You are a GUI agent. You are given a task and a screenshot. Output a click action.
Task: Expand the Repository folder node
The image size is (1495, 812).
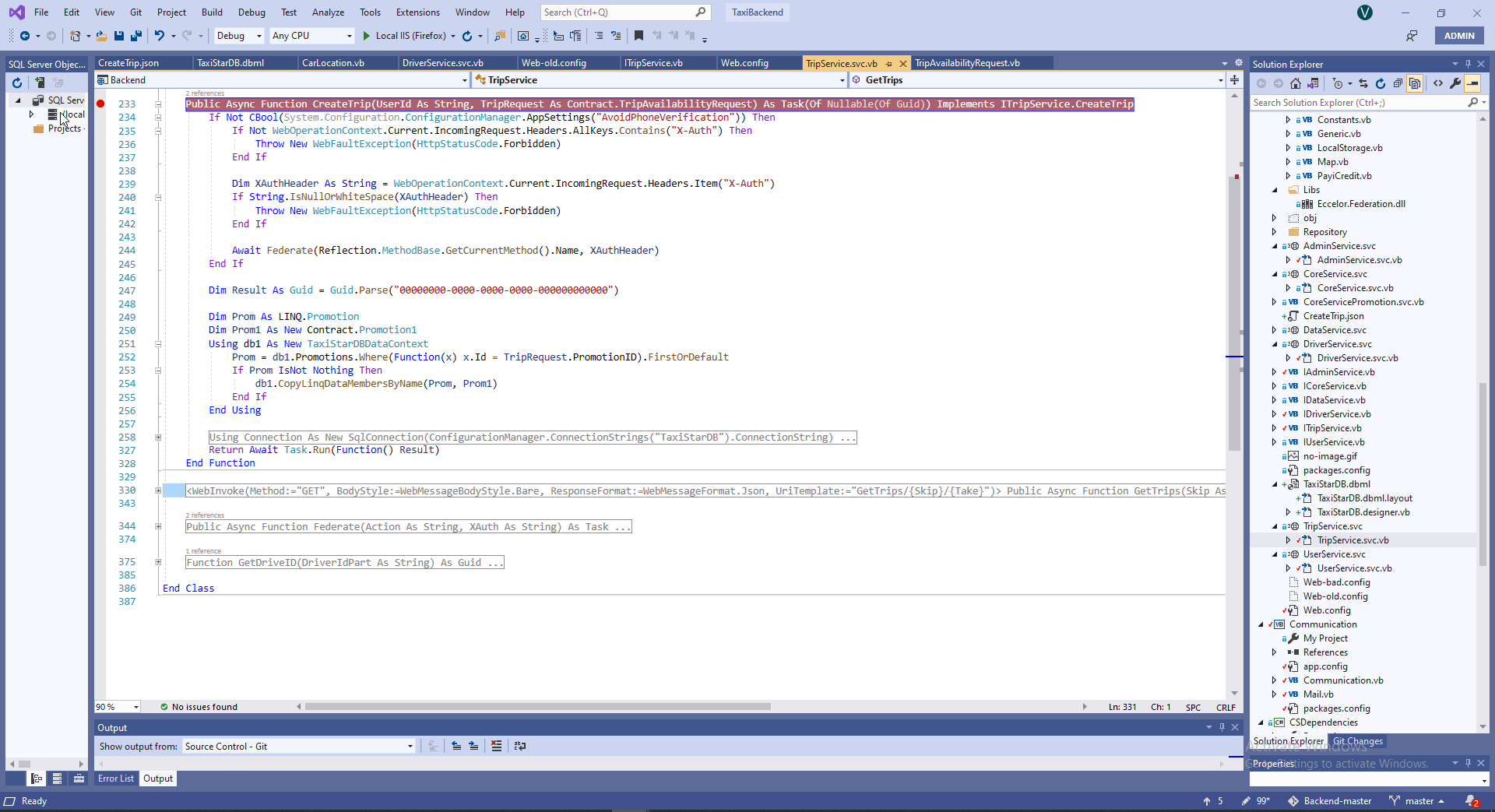tap(1275, 232)
